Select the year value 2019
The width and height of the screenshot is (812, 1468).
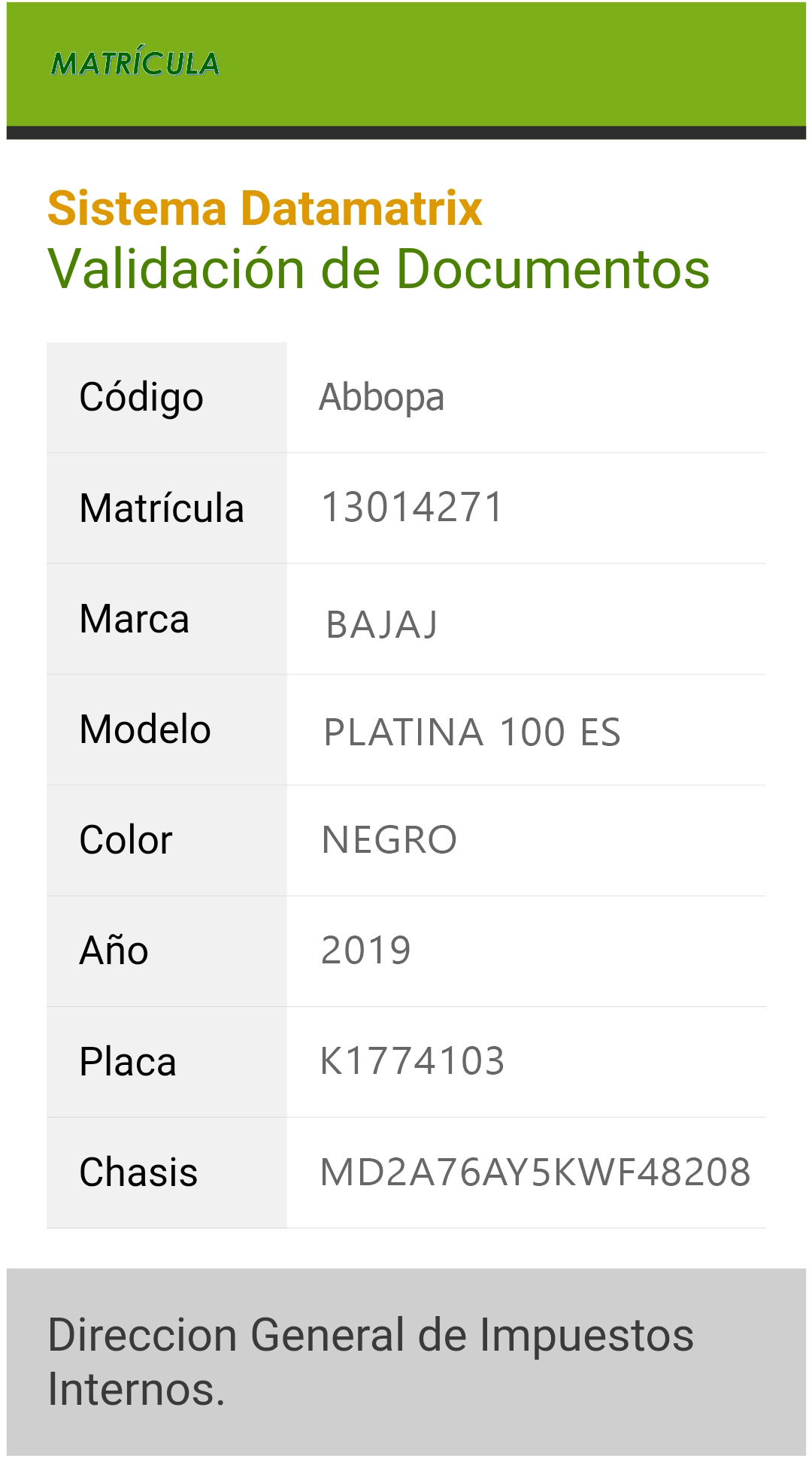[x=366, y=951]
